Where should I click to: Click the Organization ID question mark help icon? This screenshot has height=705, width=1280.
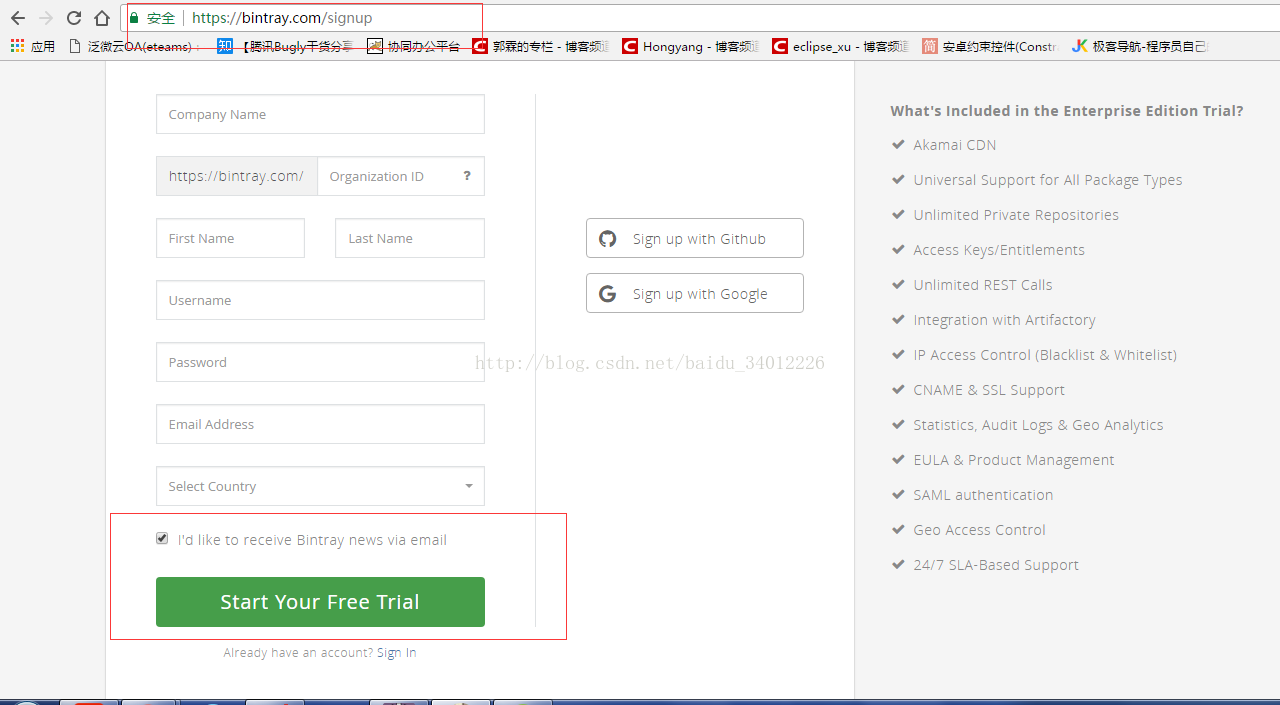click(x=467, y=176)
